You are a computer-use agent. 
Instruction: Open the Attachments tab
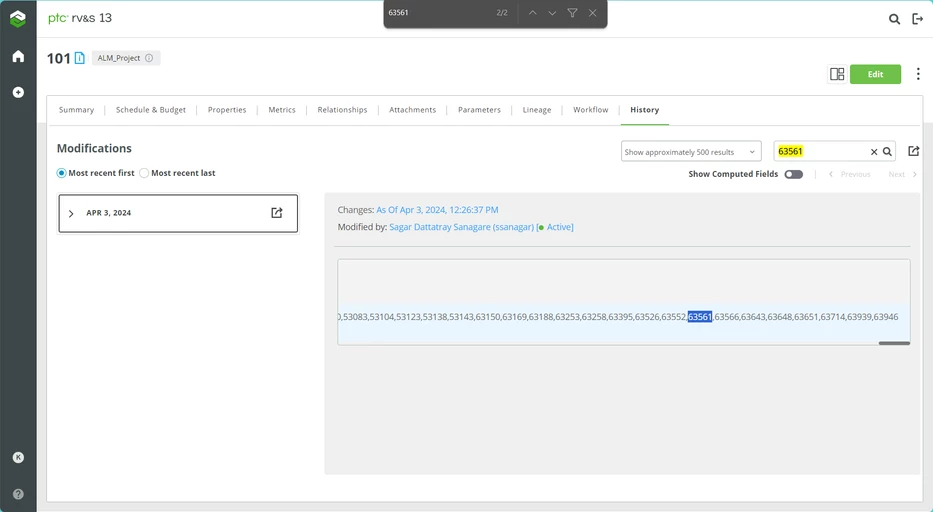(412, 110)
